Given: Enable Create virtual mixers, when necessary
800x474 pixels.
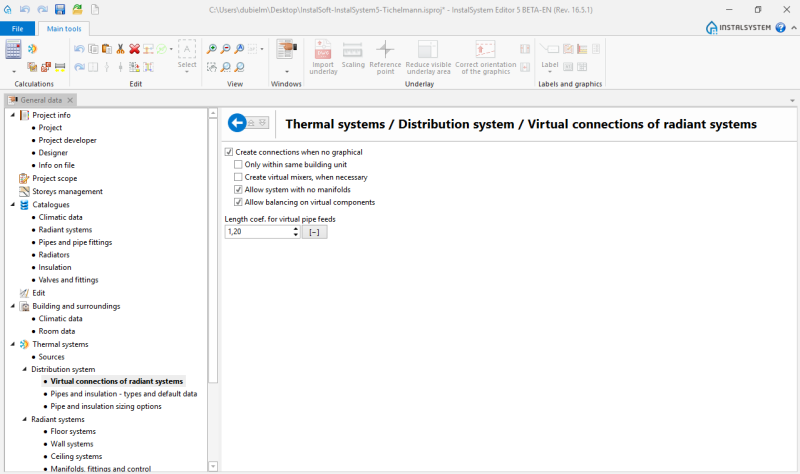Looking at the screenshot, I should click(x=238, y=177).
